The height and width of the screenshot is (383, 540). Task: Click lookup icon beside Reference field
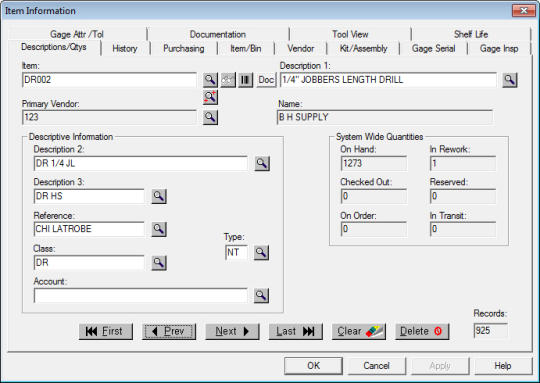click(x=159, y=229)
